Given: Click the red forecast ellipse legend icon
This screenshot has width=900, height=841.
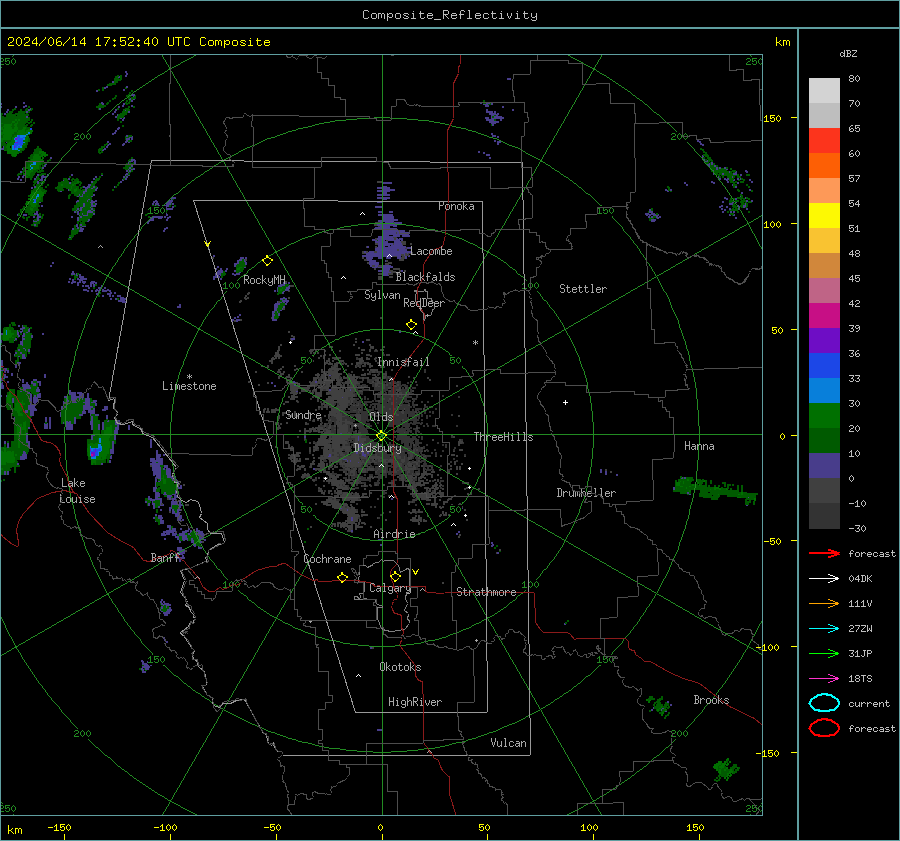Looking at the screenshot, I should pyautogui.click(x=824, y=728).
